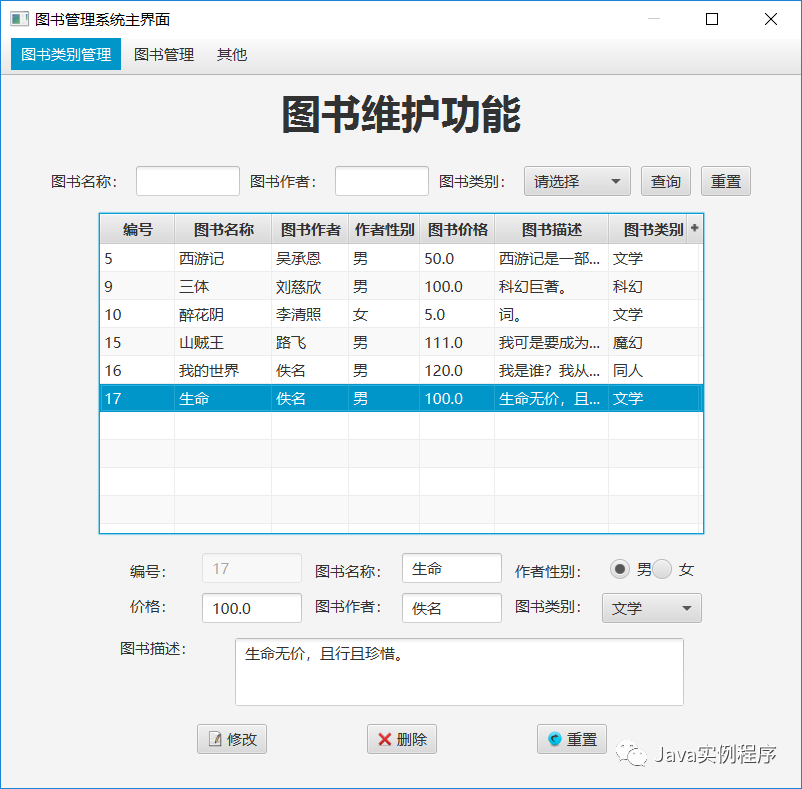Expand the 请选择 category dropdown
The height and width of the screenshot is (789, 802).
pos(577,181)
